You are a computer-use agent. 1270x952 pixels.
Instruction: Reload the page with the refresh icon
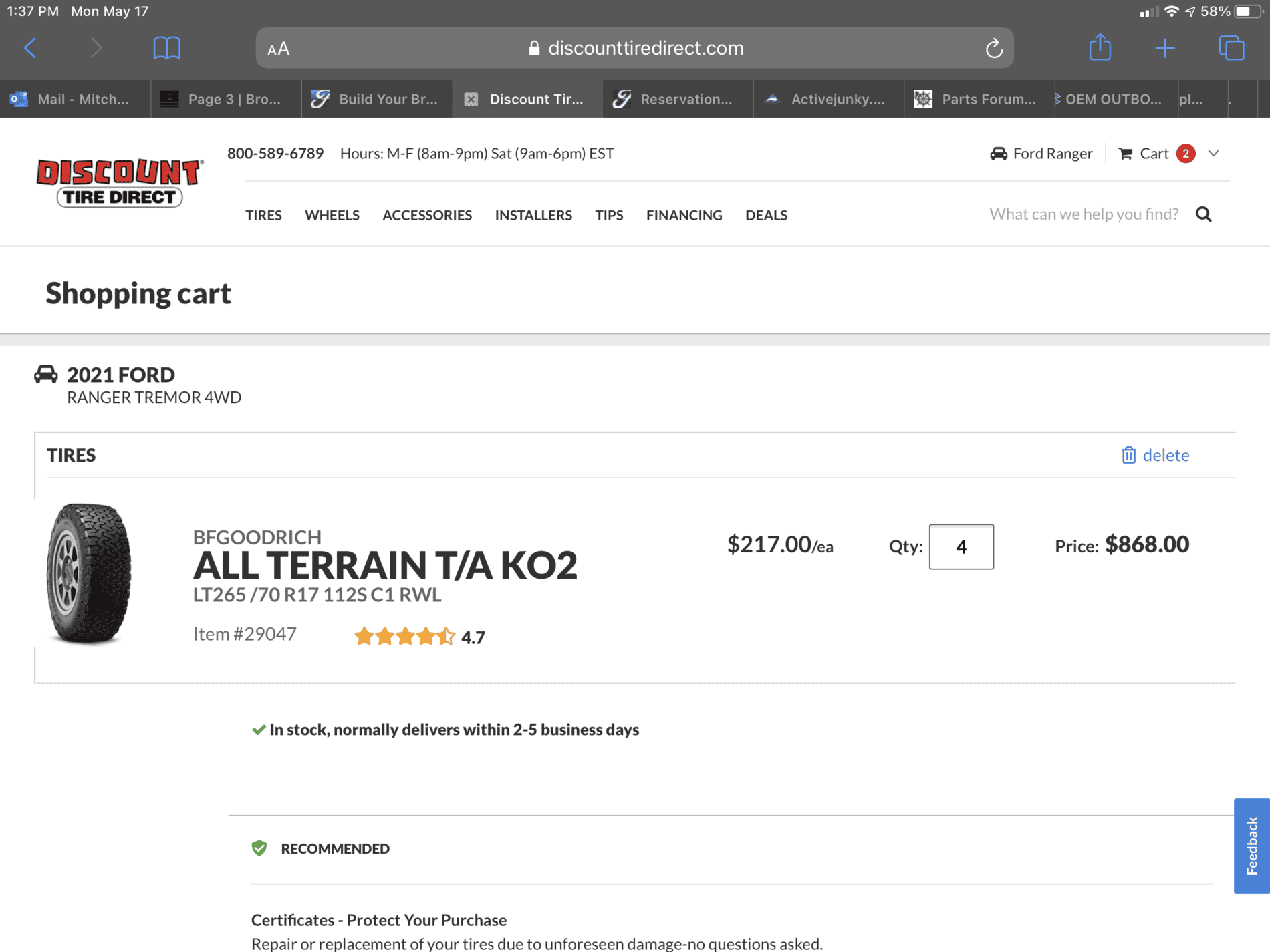tap(994, 48)
